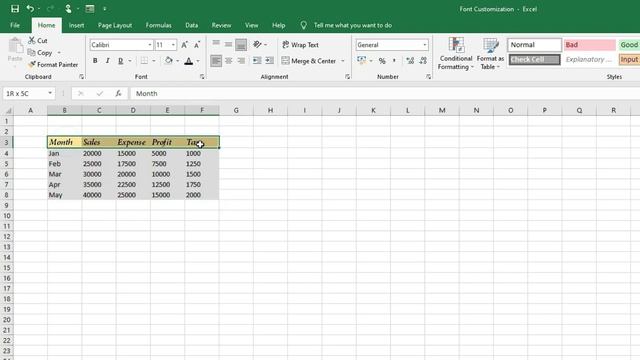
Task: Open the File tab
Action: point(15,25)
